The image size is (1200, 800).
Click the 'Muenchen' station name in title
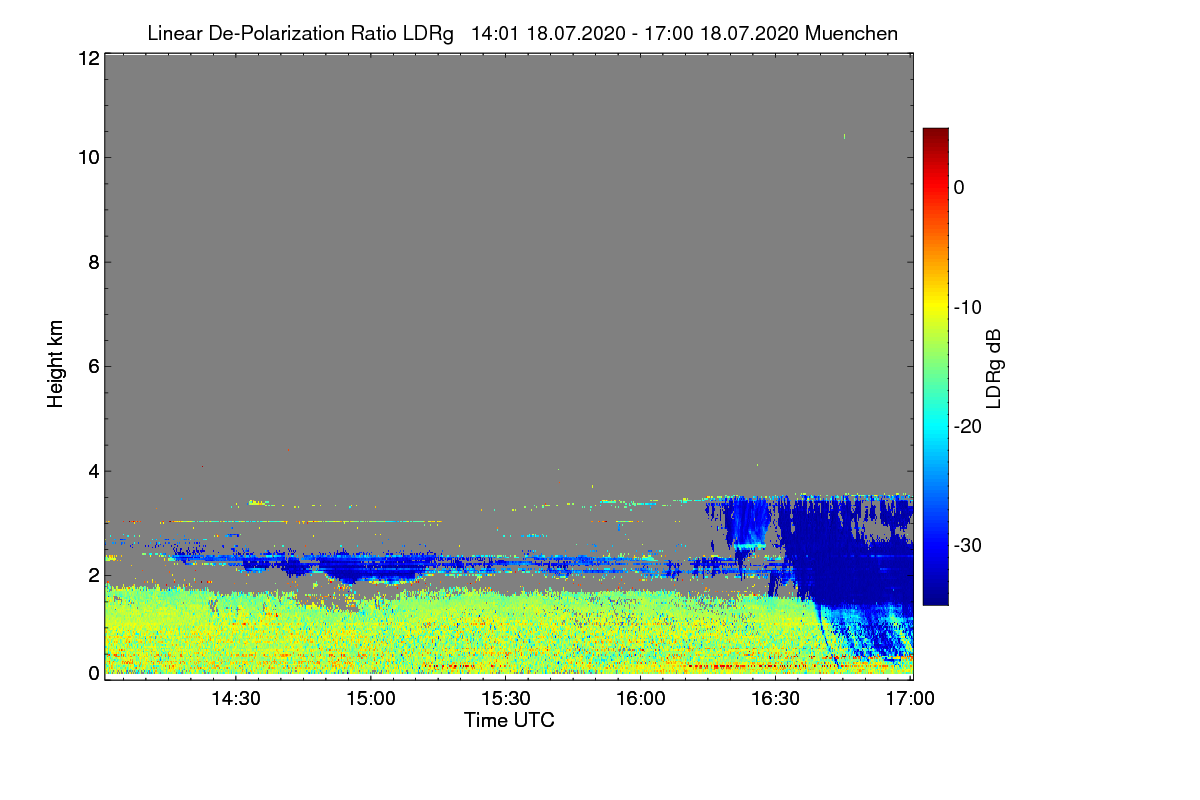[x=851, y=33]
